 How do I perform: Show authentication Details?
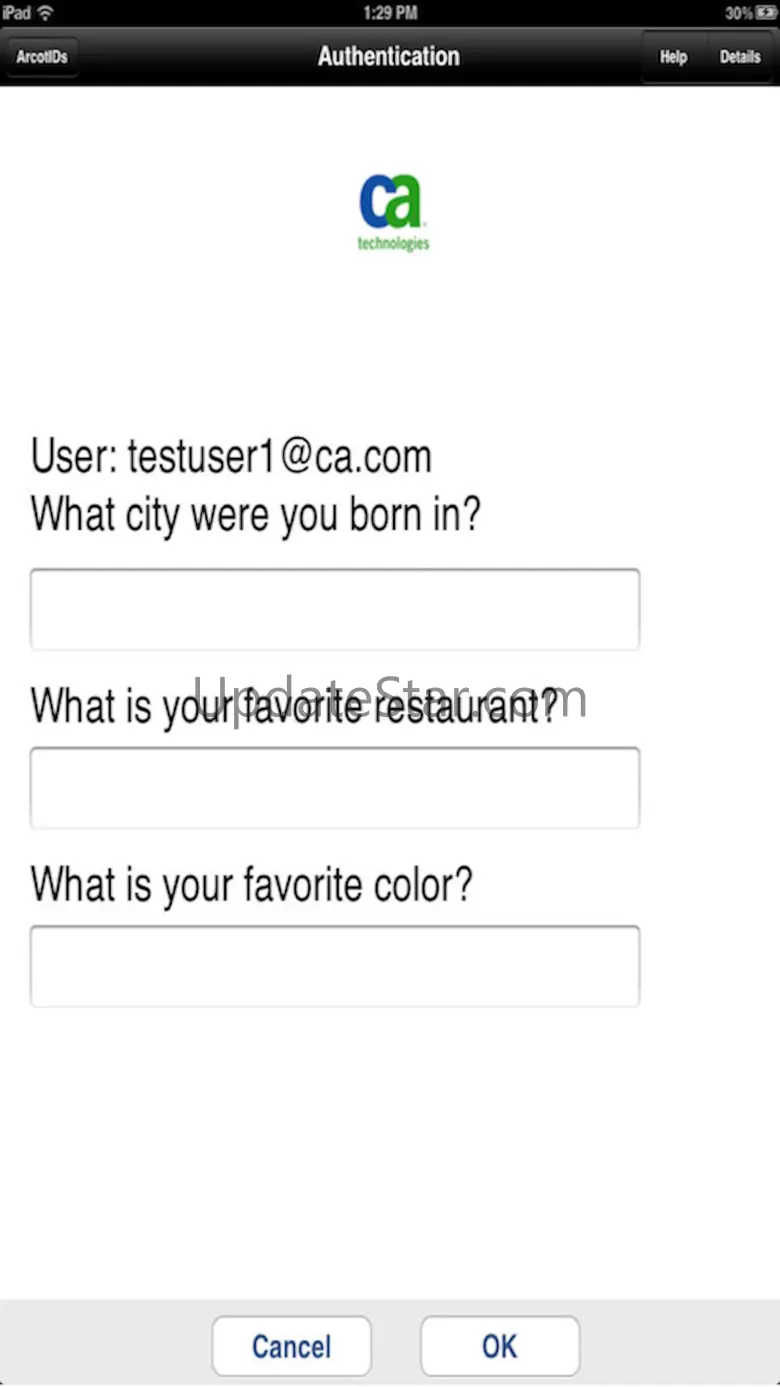point(740,57)
